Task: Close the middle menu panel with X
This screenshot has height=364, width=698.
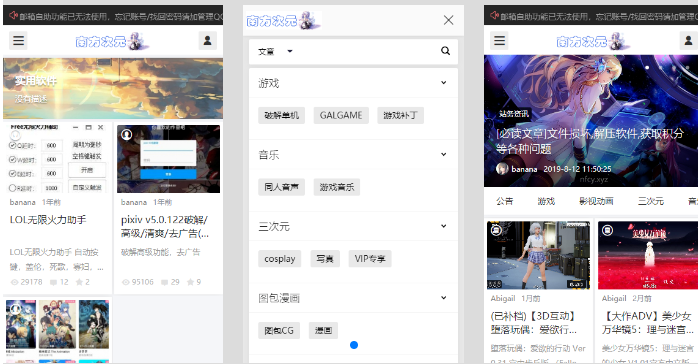Action: point(448,20)
